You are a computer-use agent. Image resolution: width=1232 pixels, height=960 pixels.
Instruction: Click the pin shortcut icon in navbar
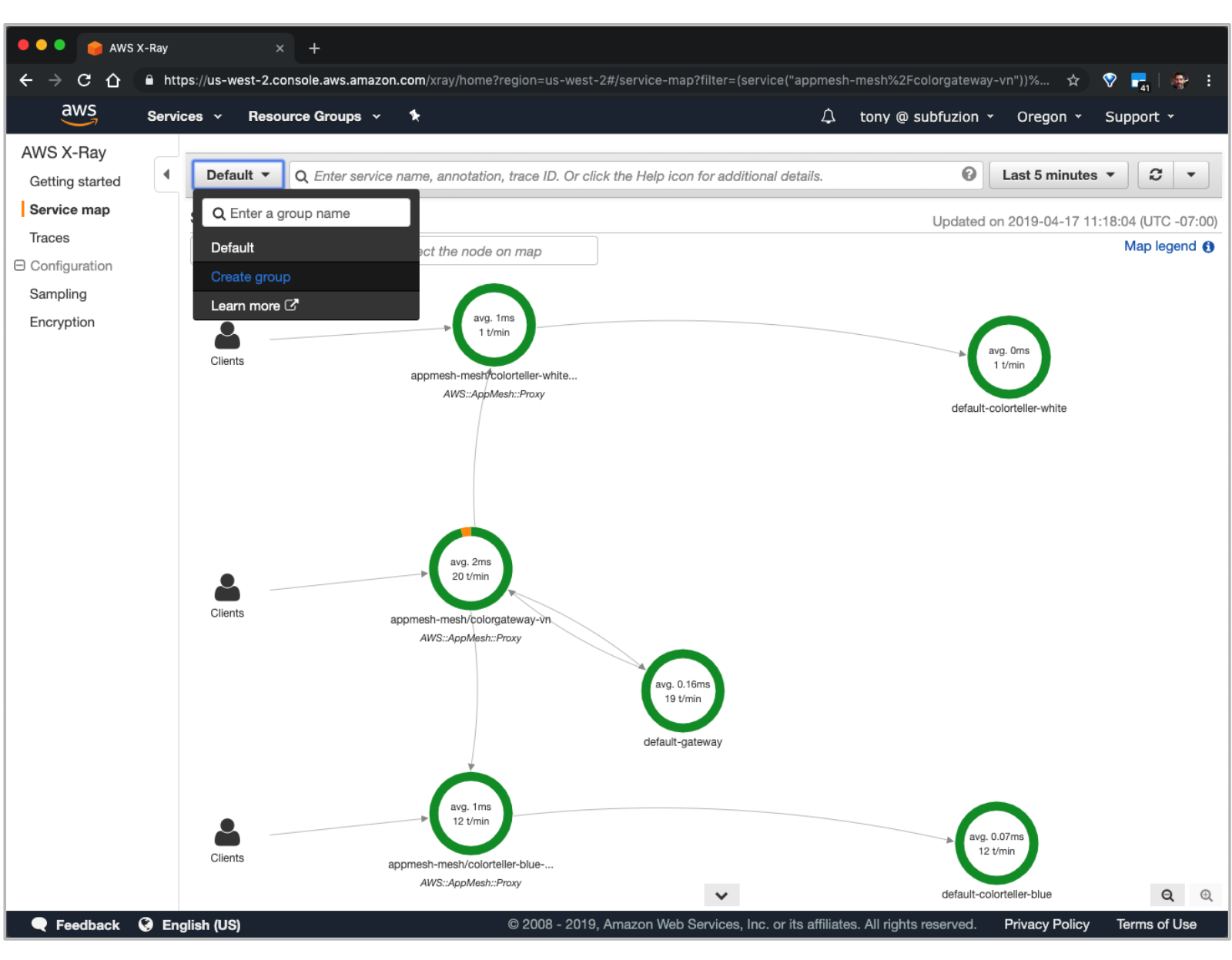point(414,115)
